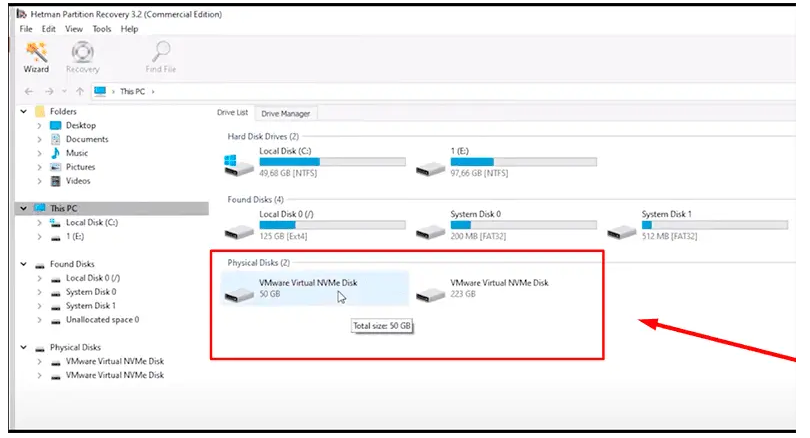Click the Found Disks (4) group heading

(255, 199)
